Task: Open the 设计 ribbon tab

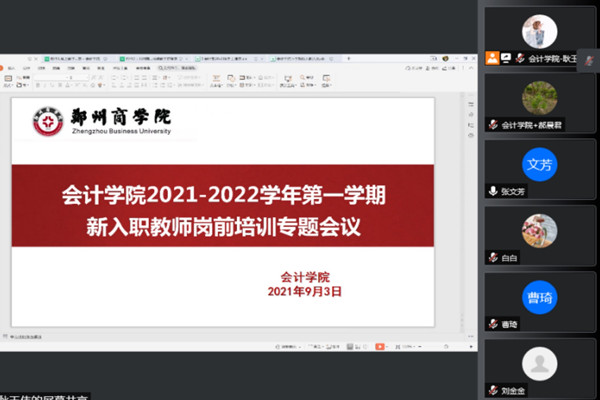Action: point(26,68)
